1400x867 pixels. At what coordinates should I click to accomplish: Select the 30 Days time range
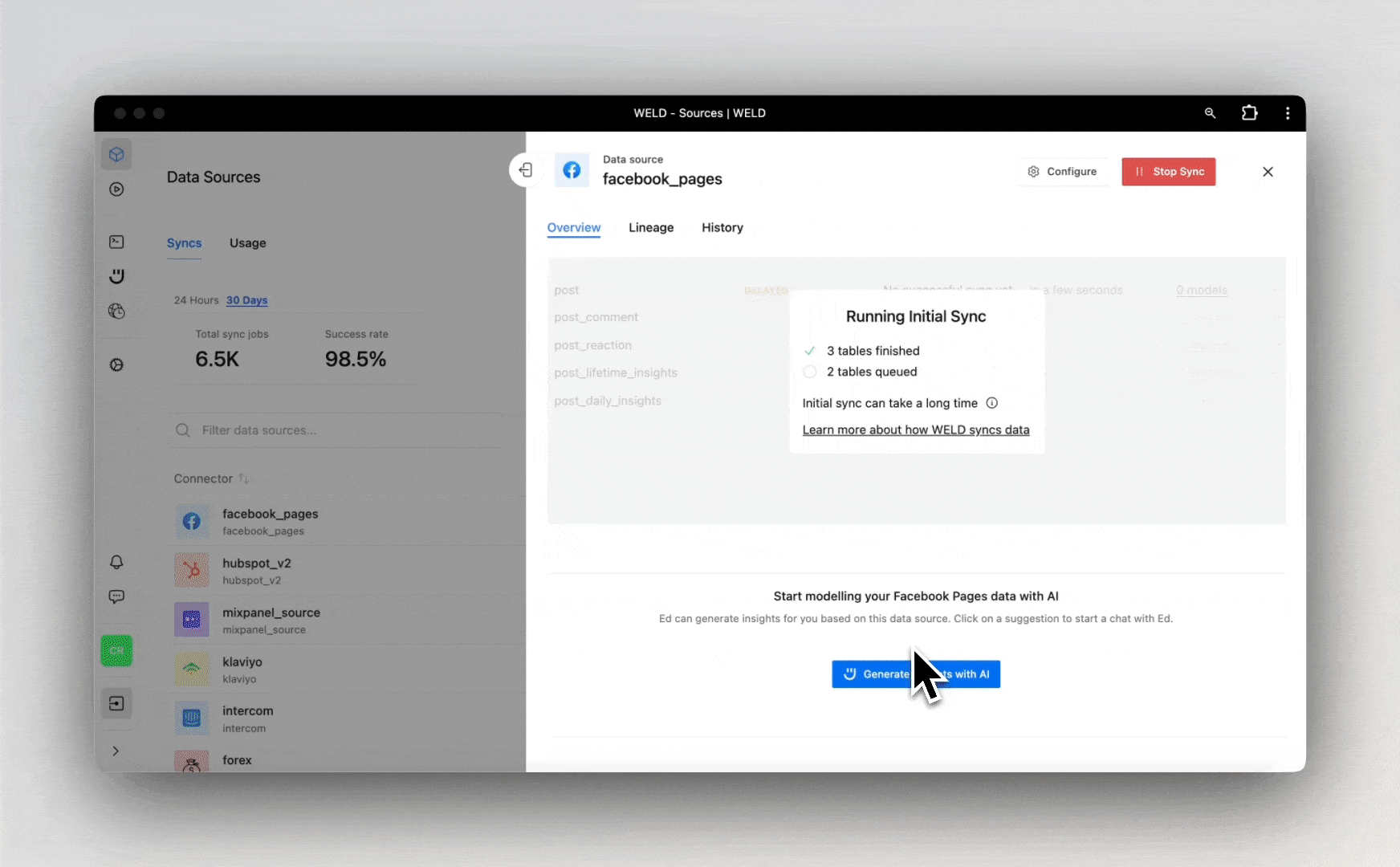click(x=246, y=300)
